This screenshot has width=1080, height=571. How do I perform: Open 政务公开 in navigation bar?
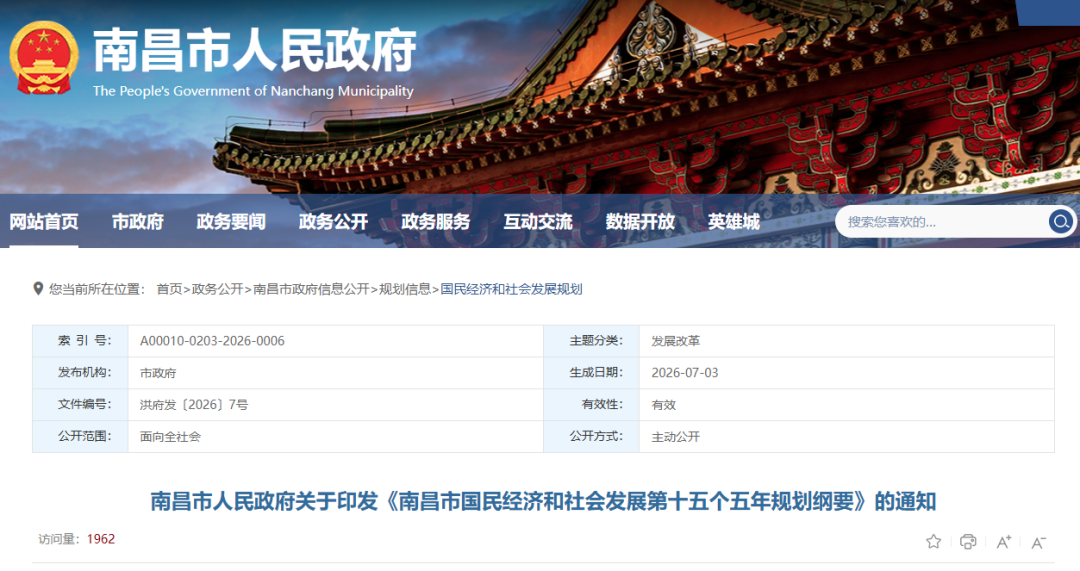(333, 222)
